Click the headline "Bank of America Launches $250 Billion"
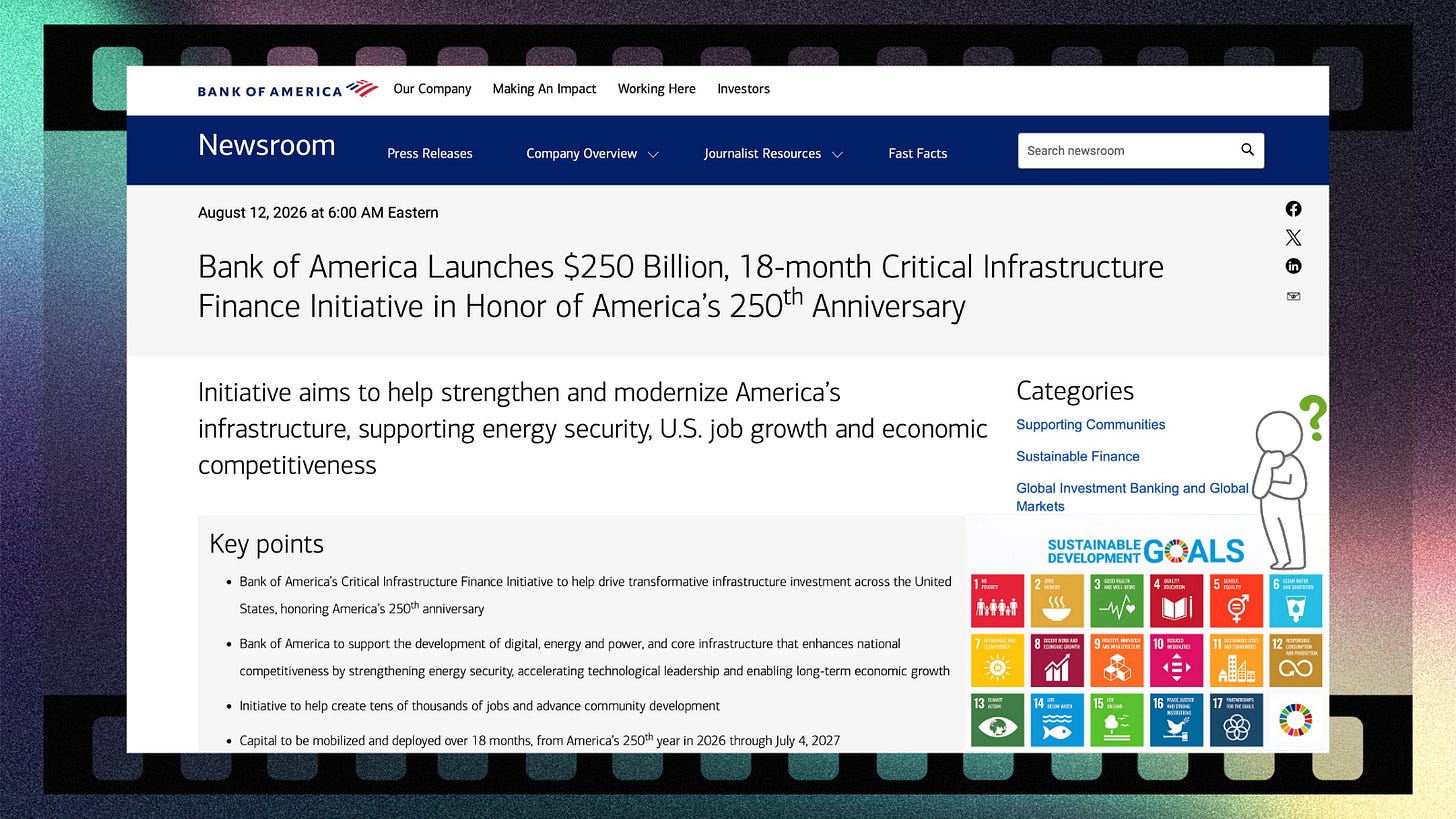The width and height of the screenshot is (1456, 819). pos(680,286)
